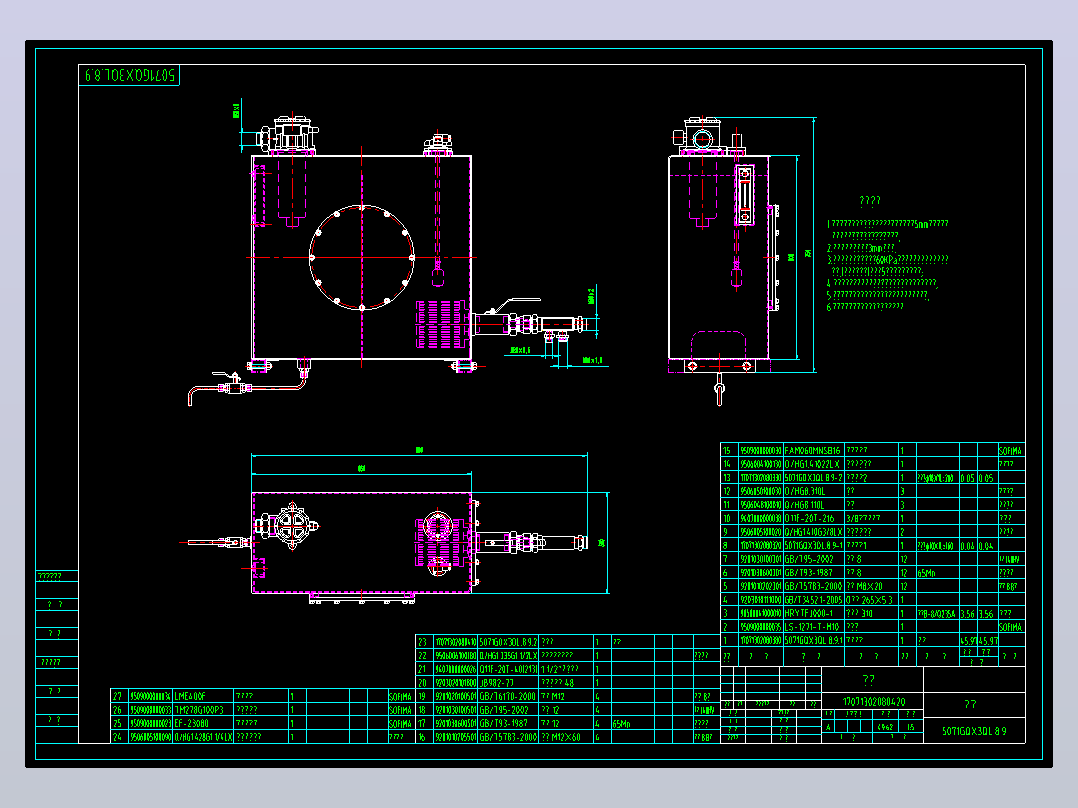This screenshot has width=1078, height=808.
Task: Select the FAM060MNSB16 cell in parts list
Action: (x=813, y=450)
